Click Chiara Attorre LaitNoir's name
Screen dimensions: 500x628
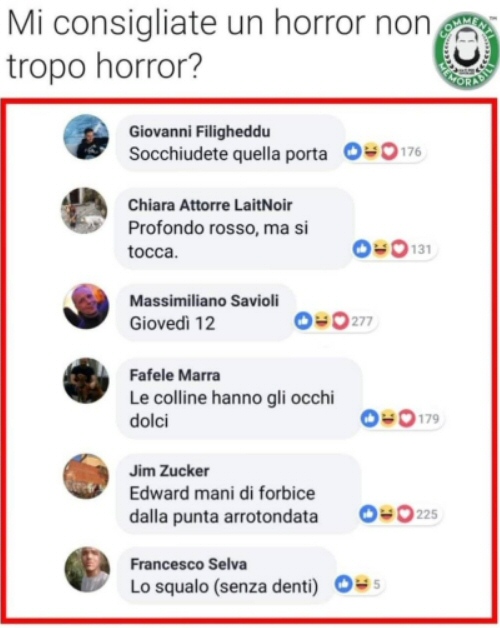click(210, 205)
